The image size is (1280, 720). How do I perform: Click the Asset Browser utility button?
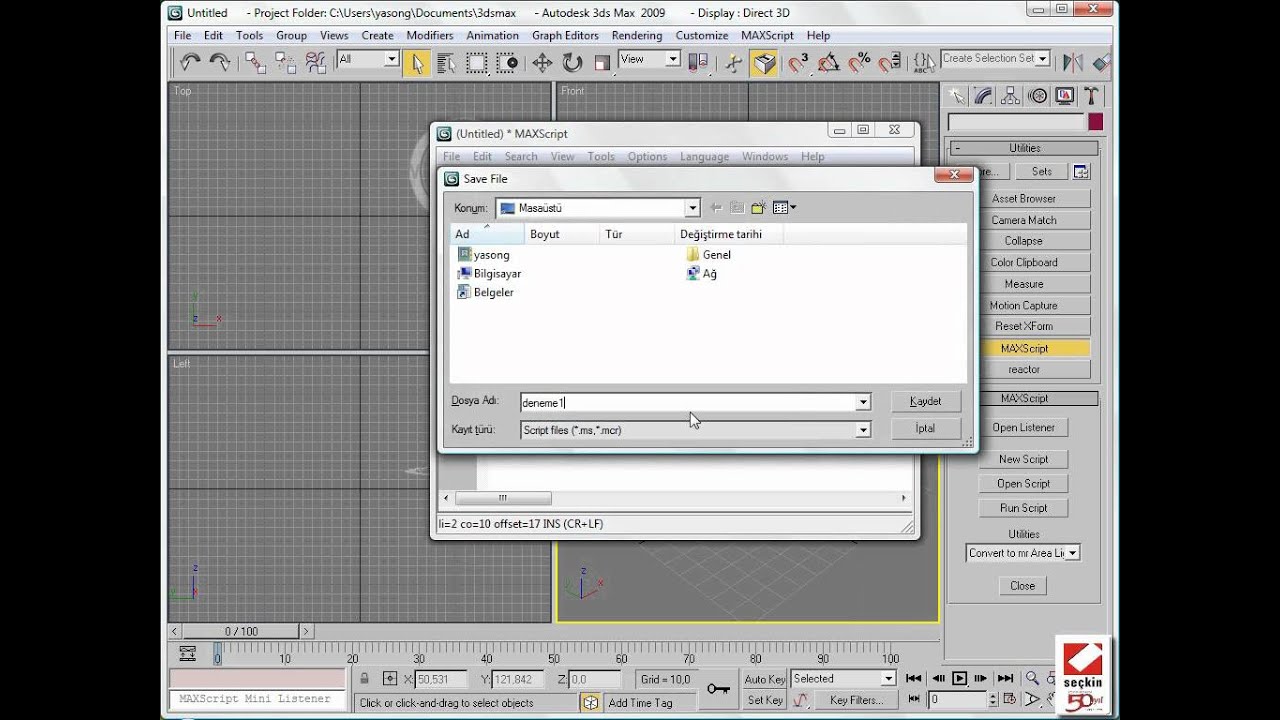tap(1024, 199)
